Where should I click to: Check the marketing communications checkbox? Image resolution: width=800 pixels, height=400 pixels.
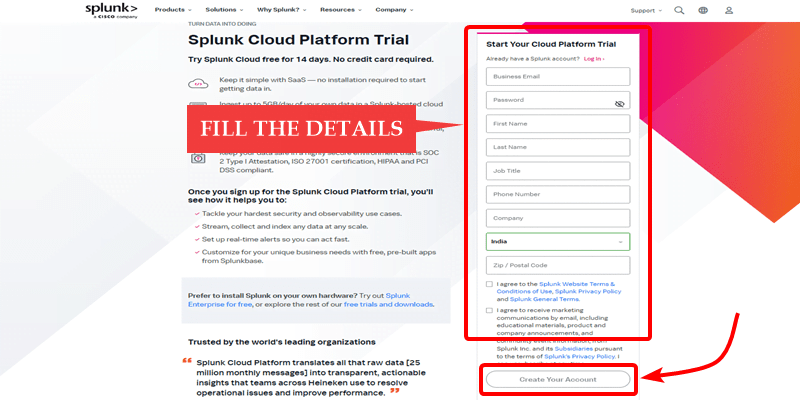489,310
